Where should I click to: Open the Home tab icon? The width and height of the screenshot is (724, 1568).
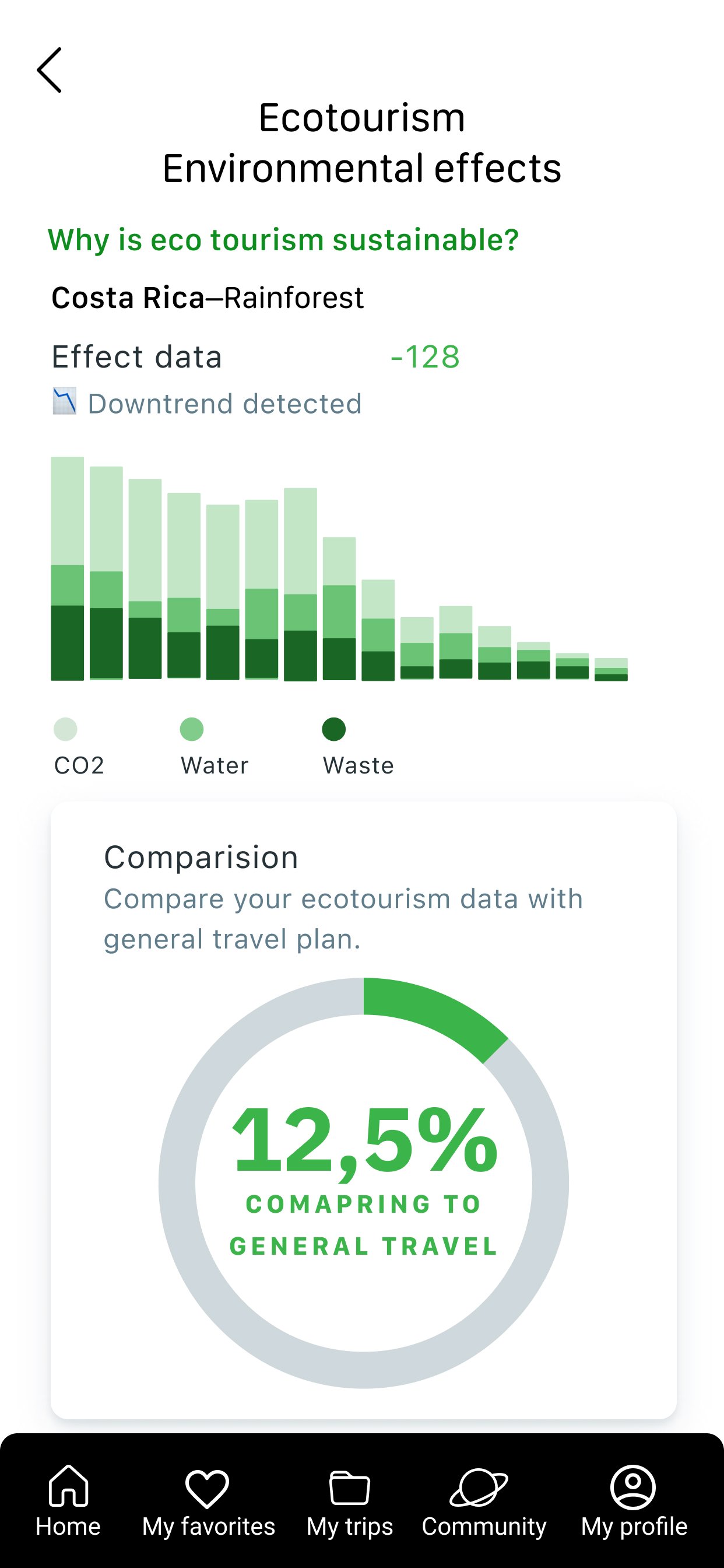68,1486
